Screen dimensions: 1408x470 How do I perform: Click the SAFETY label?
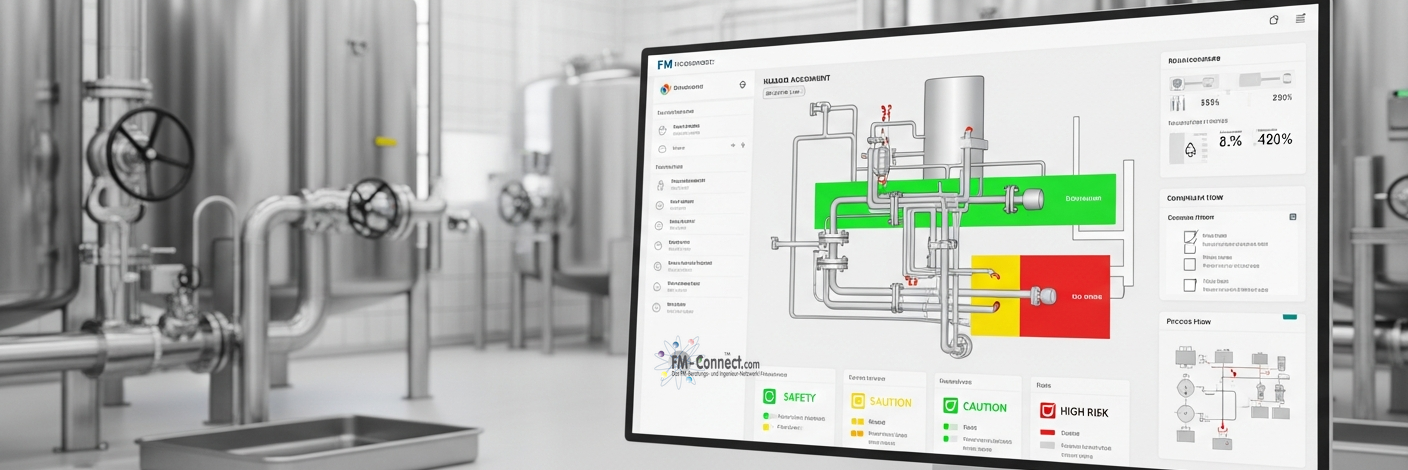[799, 398]
